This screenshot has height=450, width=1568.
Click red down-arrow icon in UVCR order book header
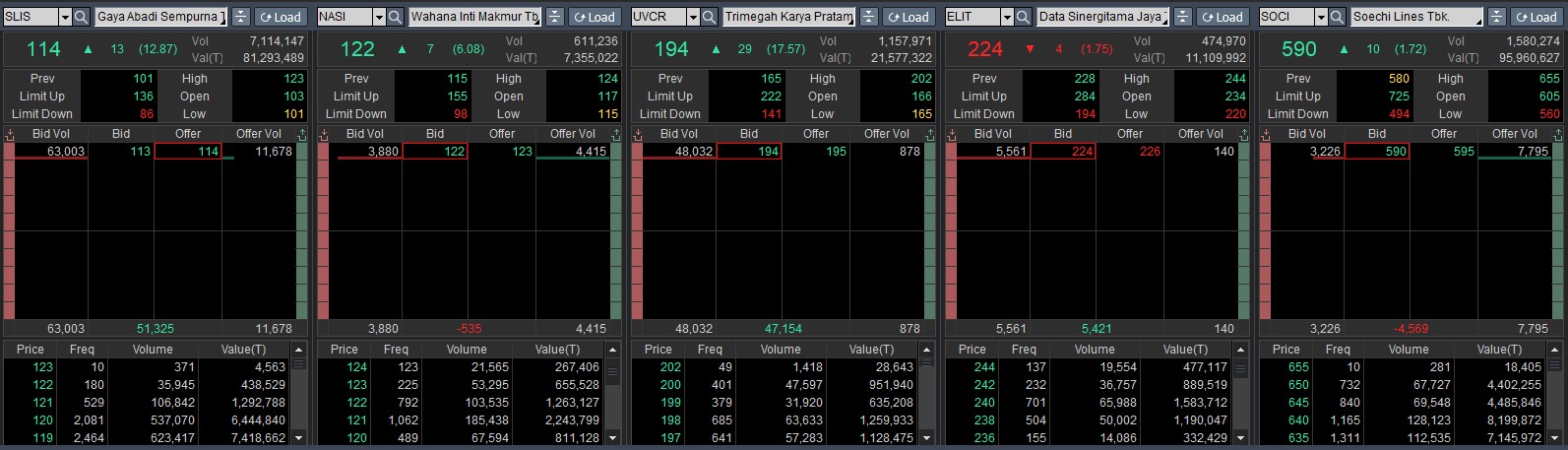[x=637, y=134]
